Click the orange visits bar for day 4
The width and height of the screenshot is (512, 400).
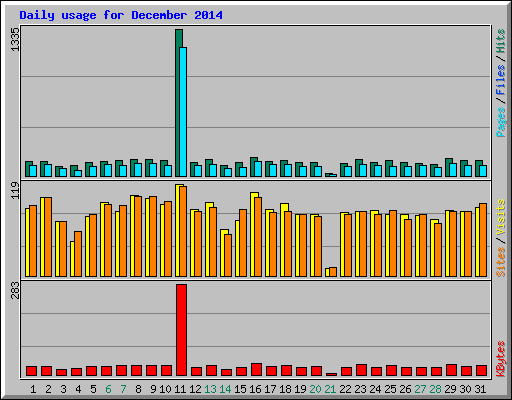tap(78, 254)
